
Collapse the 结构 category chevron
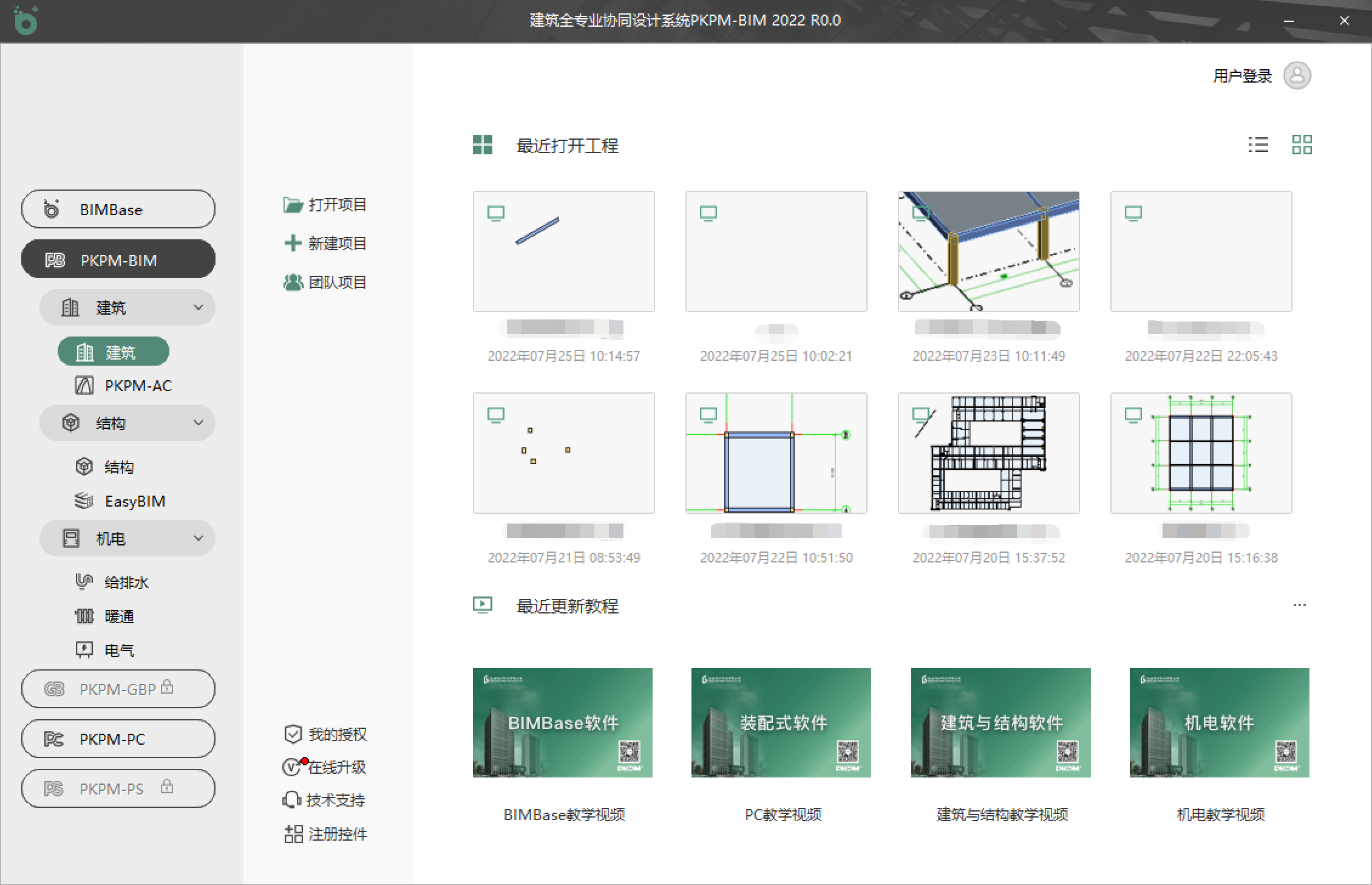point(198,423)
